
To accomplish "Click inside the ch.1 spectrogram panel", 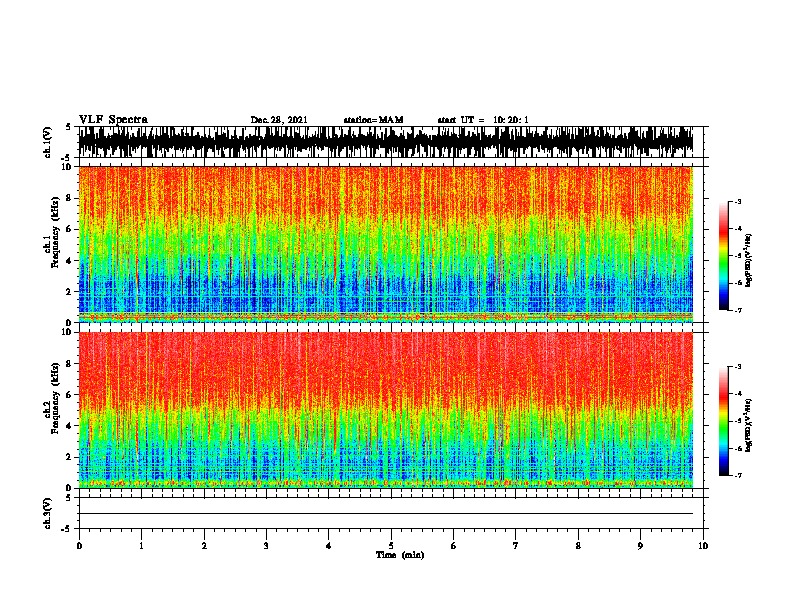I will pyautogui.click(x=386, y=244).
